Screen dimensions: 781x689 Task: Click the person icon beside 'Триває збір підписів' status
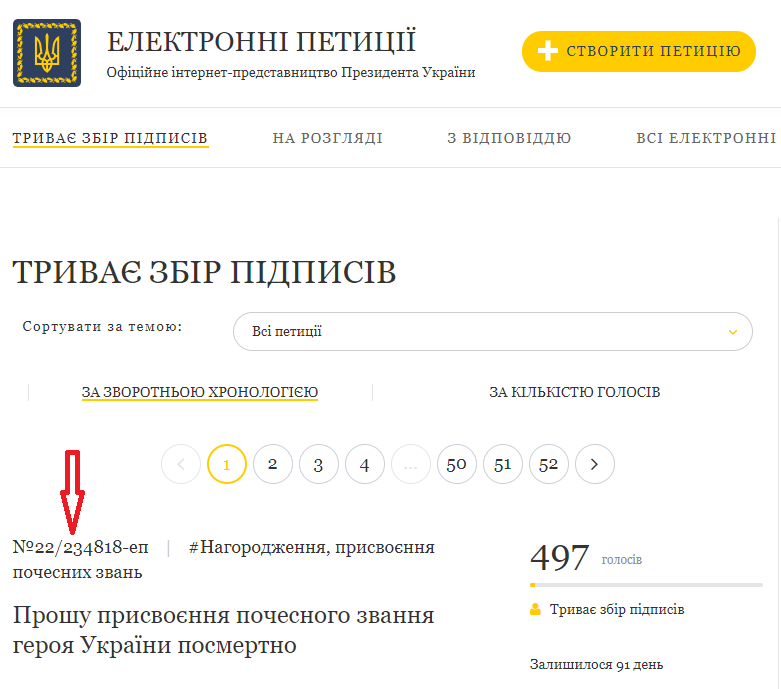(535, 609)
